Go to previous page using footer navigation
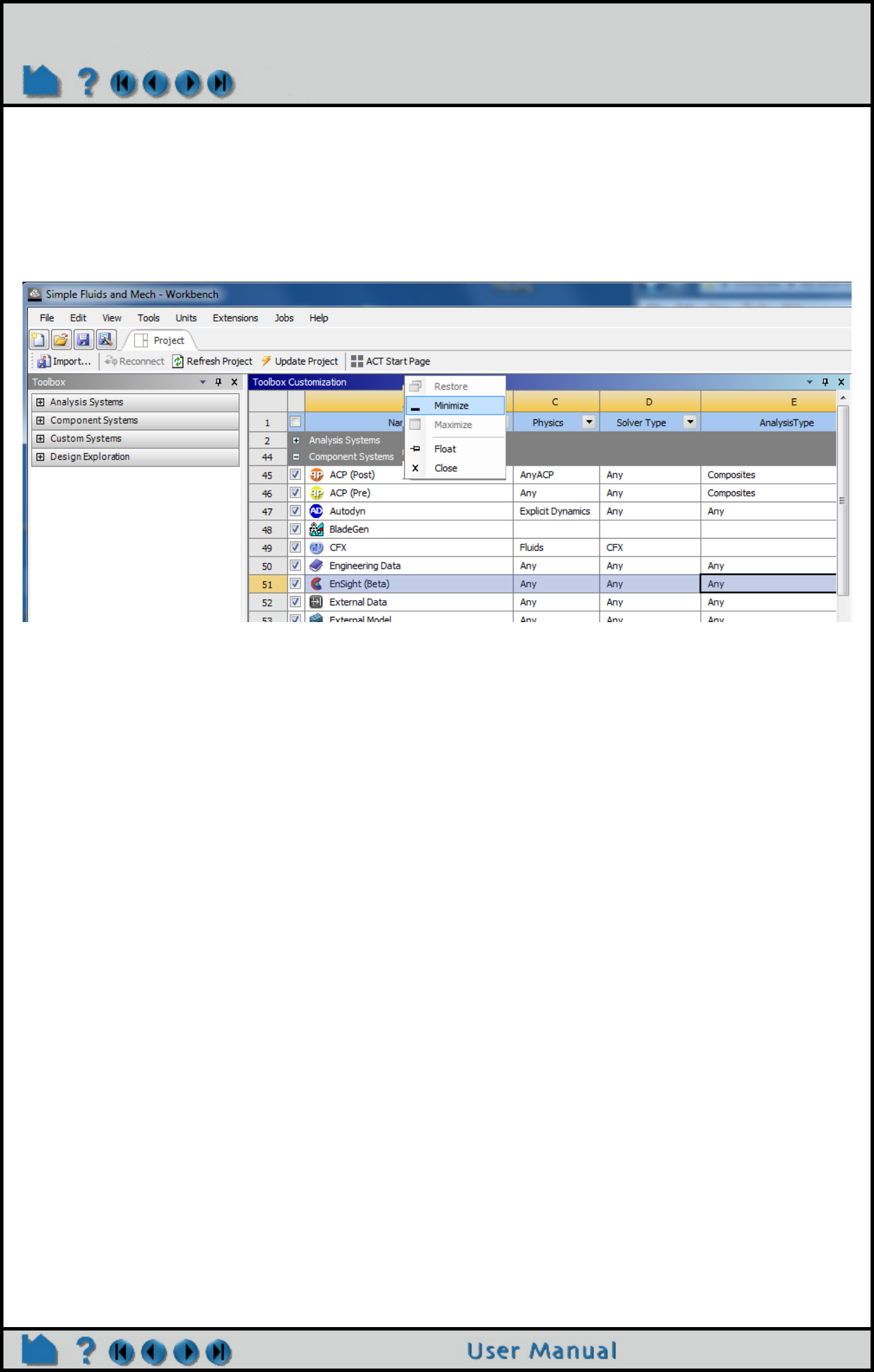The image size is (874, 1372). tap(154, 1352)
